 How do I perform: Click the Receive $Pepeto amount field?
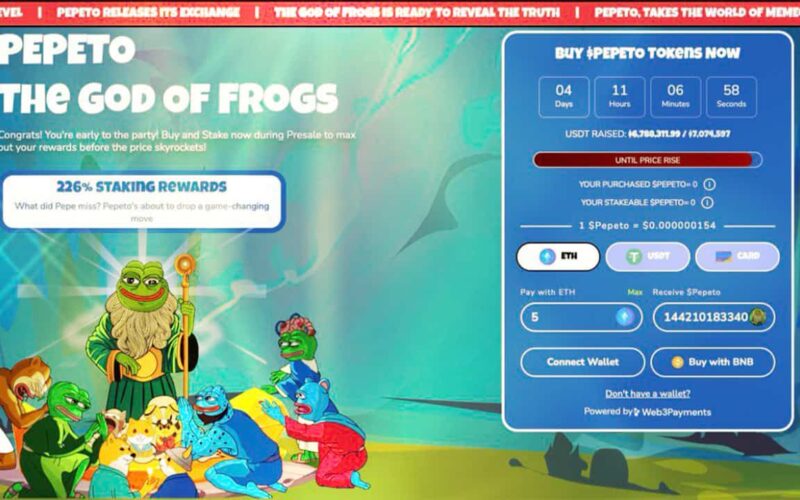pyautogui.click(x=714, y=317)
